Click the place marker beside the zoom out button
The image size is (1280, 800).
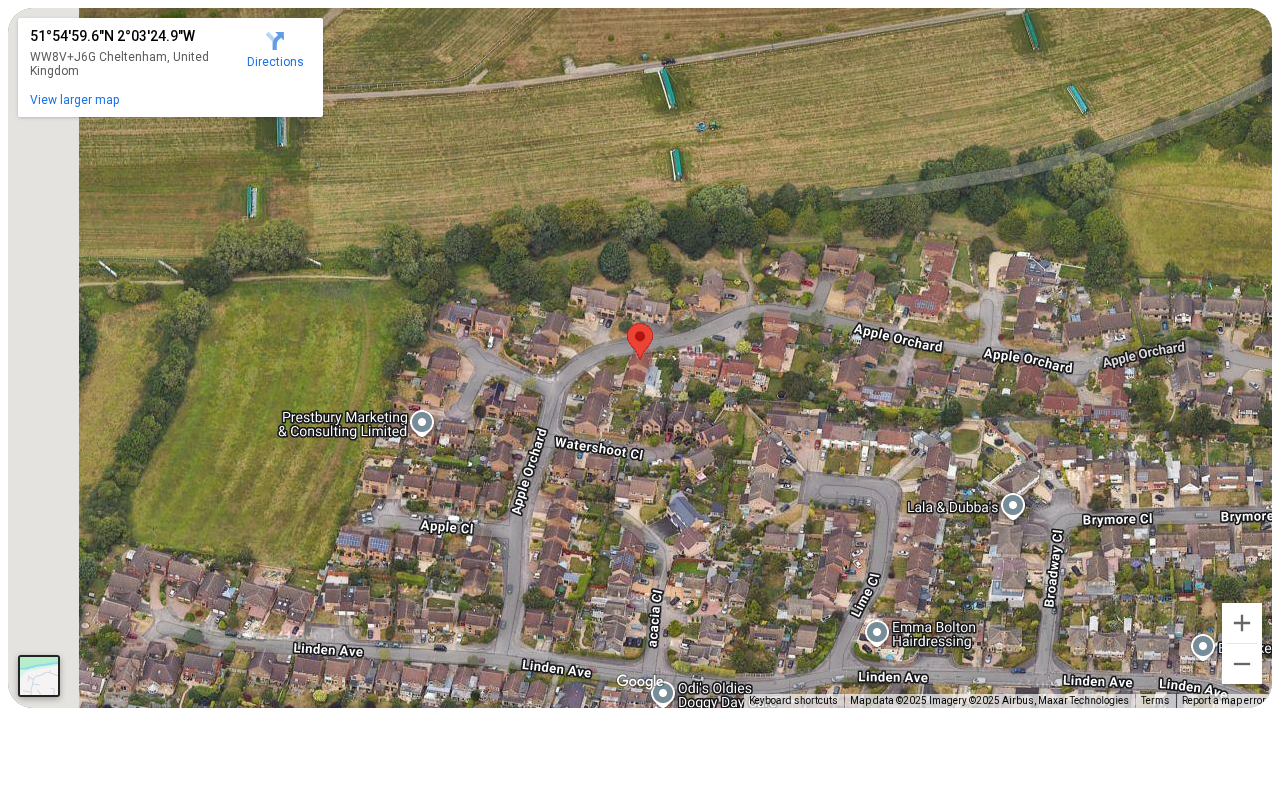(1203, 646)
